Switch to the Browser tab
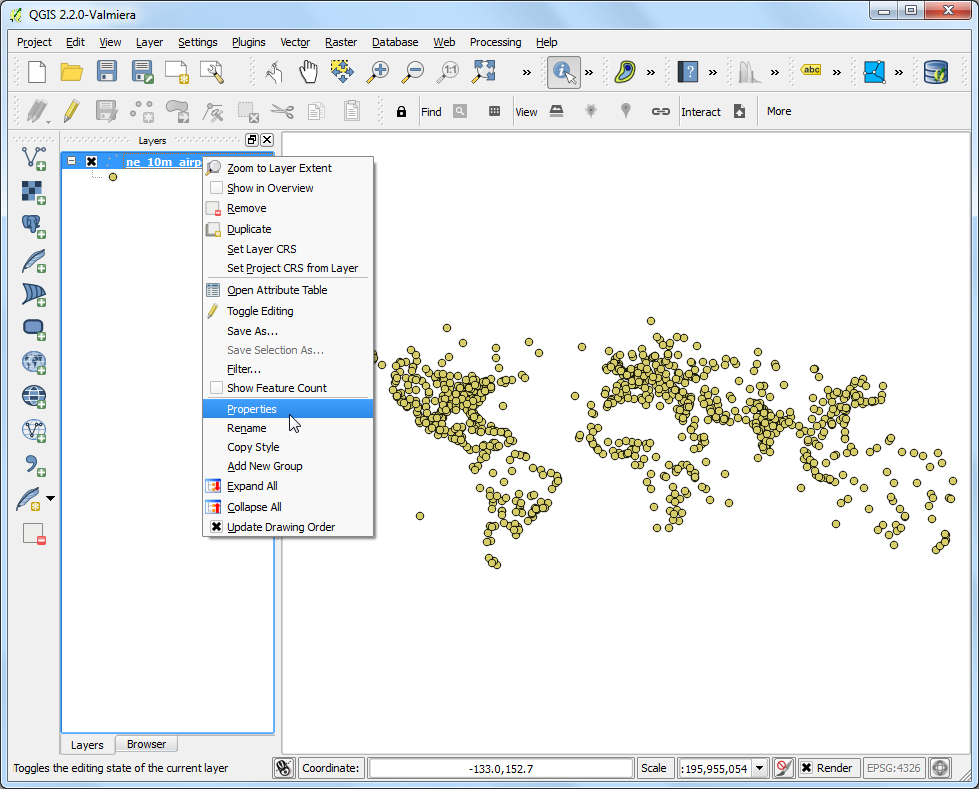This screenshot has height=789, width=979. click(146, 744)
